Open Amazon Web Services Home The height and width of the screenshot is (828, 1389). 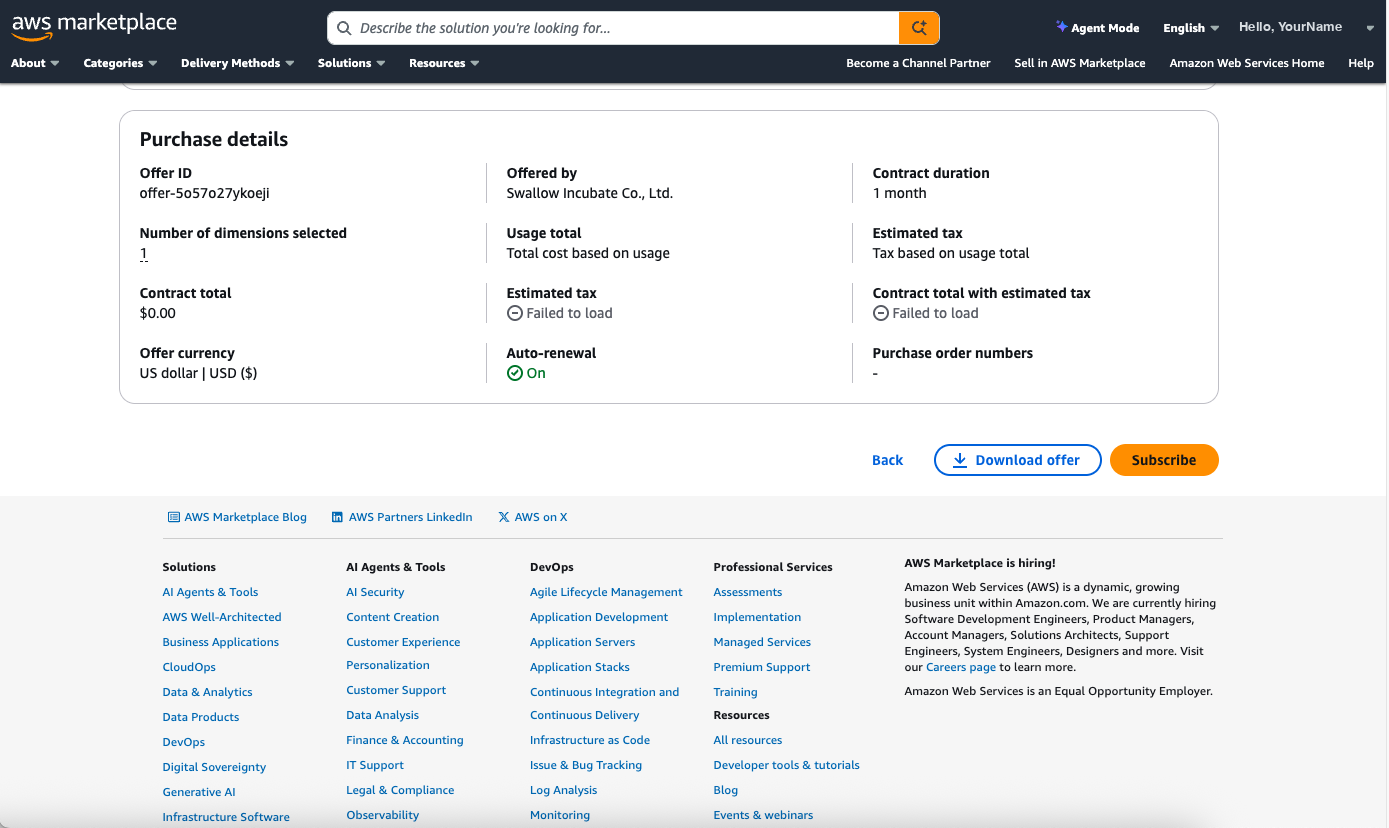click(1246, 63)
